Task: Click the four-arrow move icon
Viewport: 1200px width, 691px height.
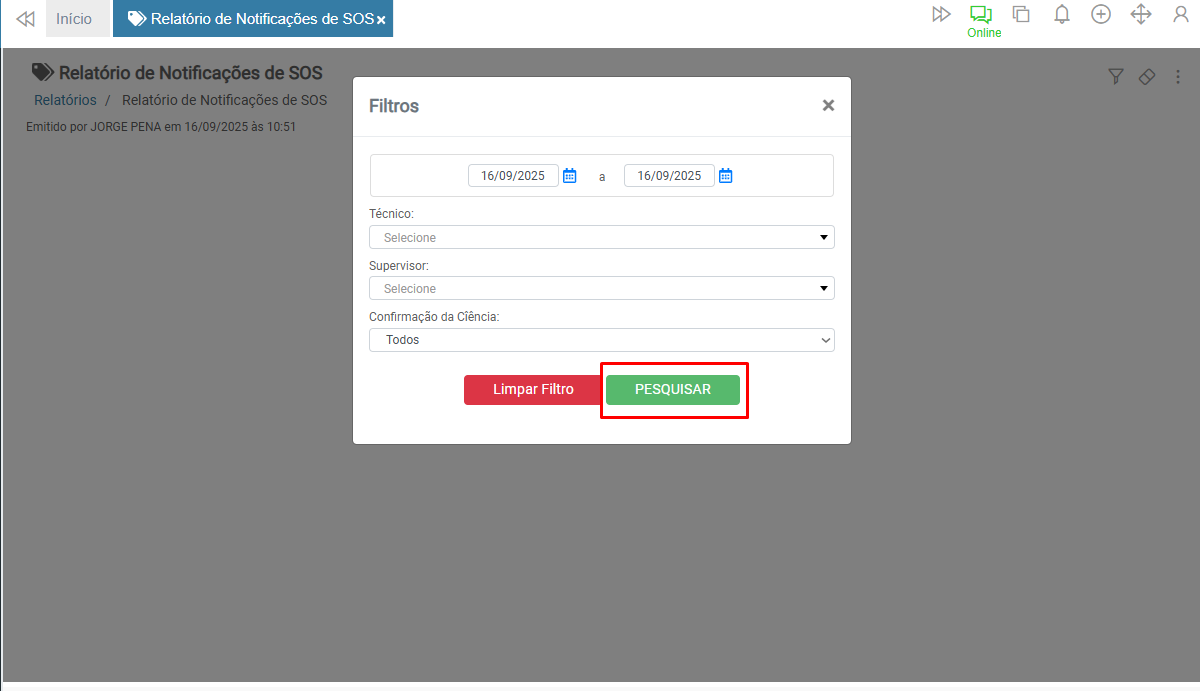Action: click(1141, 14)
